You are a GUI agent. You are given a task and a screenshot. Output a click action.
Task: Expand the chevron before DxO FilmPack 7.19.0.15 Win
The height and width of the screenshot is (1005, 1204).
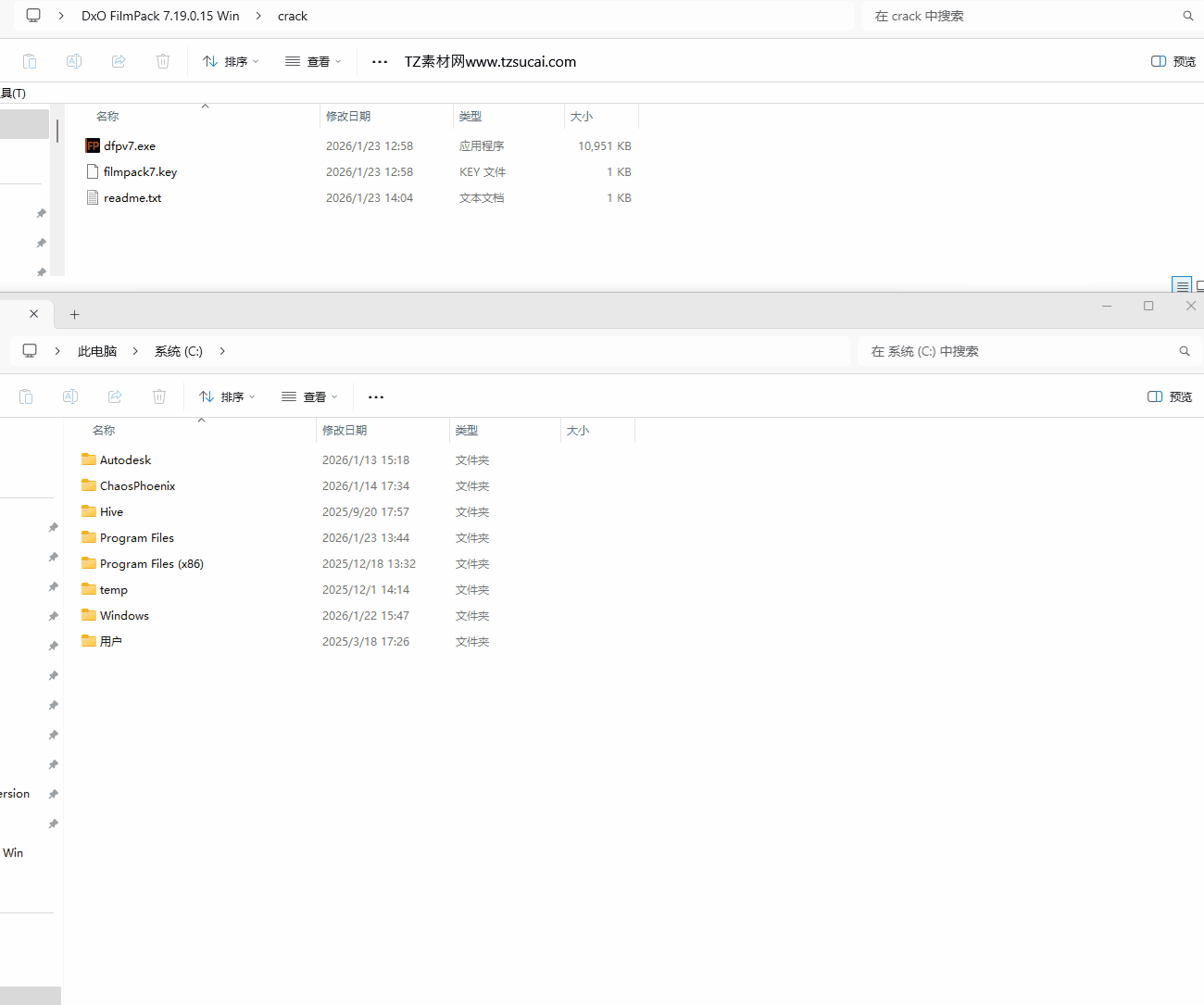(61, 16)
